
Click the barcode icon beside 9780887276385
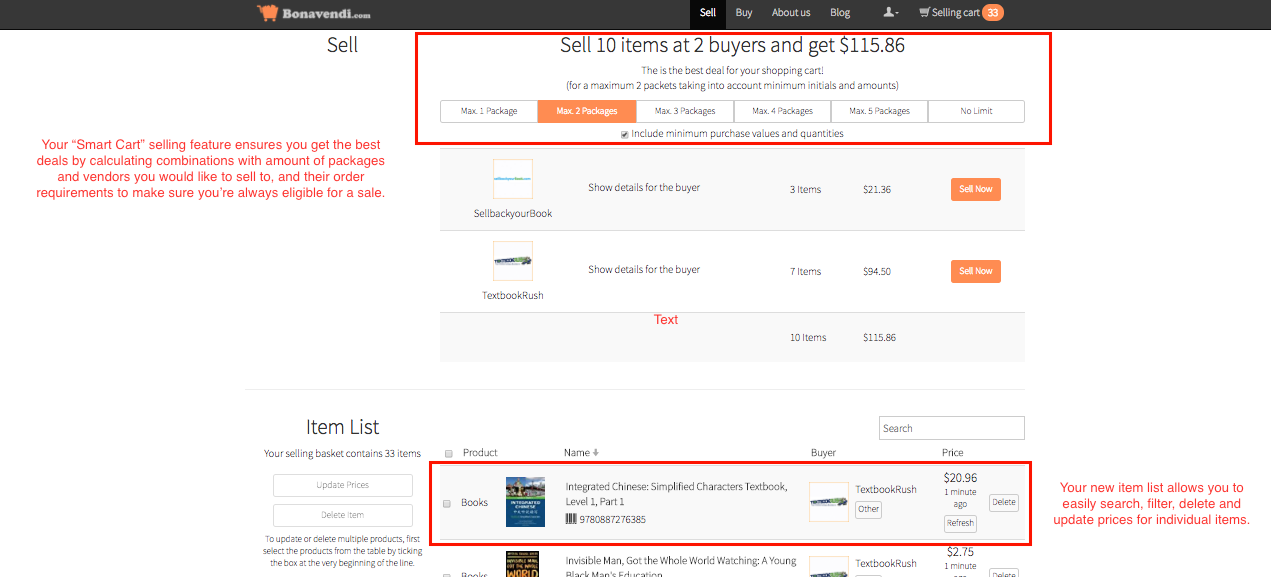(x=571, y=520)
